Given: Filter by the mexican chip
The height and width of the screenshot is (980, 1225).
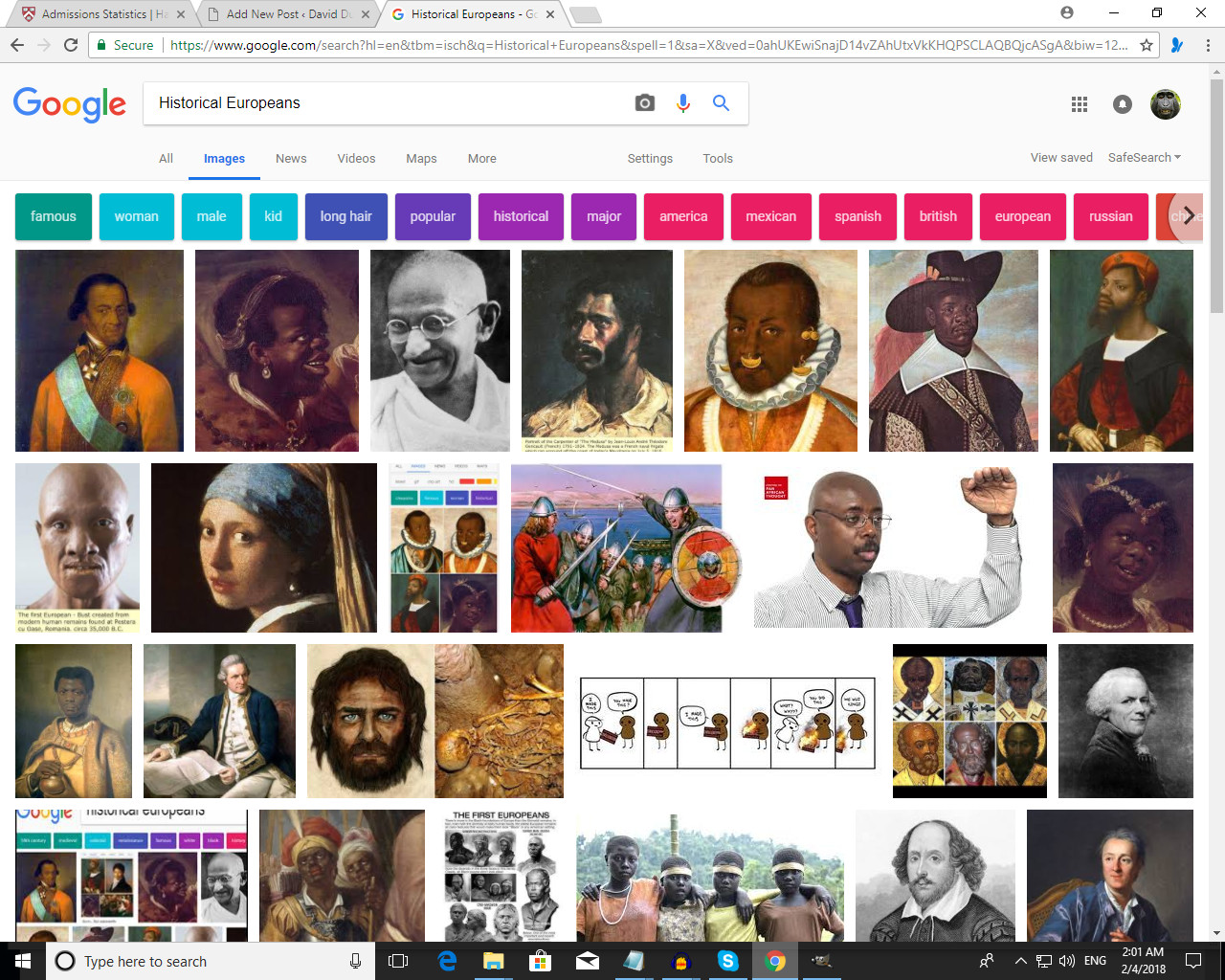Looking at the screenshot, I should tap(770, 216).
